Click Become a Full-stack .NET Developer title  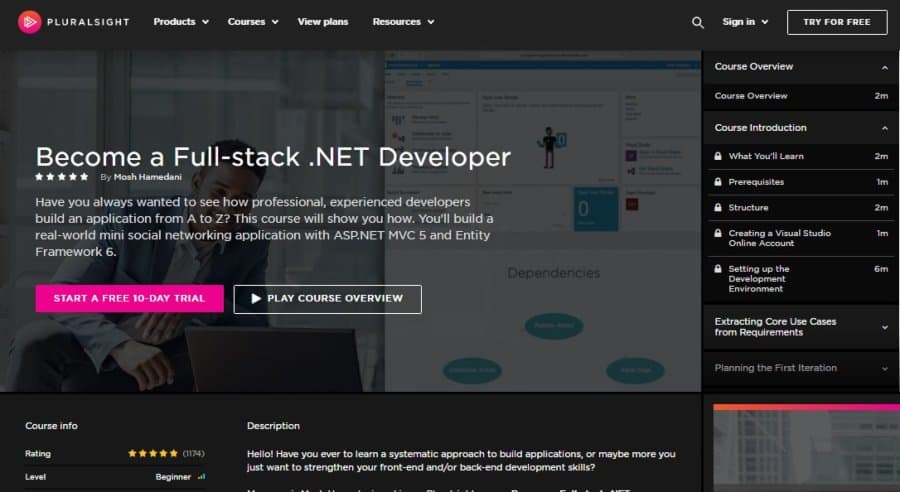pos(273,157)
